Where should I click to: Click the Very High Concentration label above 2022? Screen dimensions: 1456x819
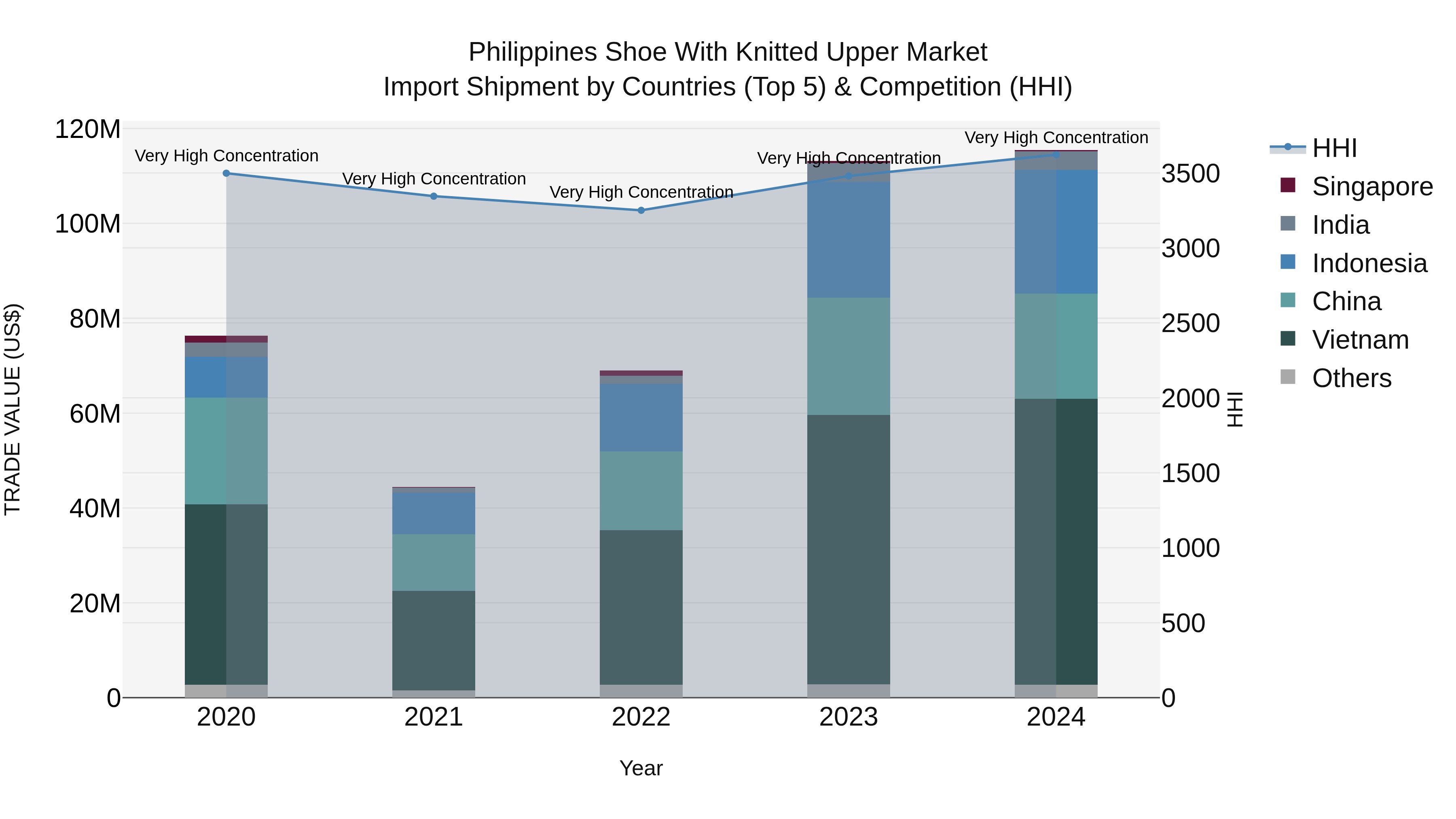coord(641,192)
